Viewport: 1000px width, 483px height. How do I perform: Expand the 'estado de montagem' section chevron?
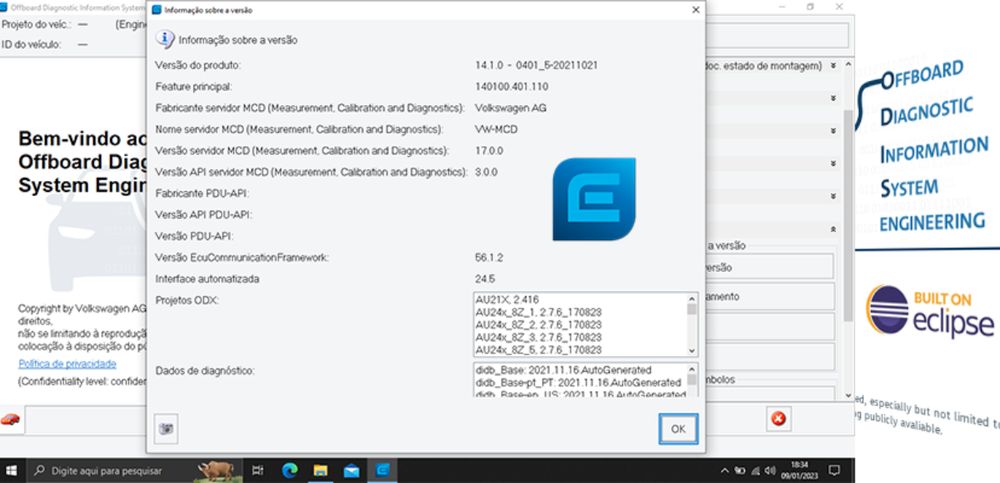pos(834,66)
